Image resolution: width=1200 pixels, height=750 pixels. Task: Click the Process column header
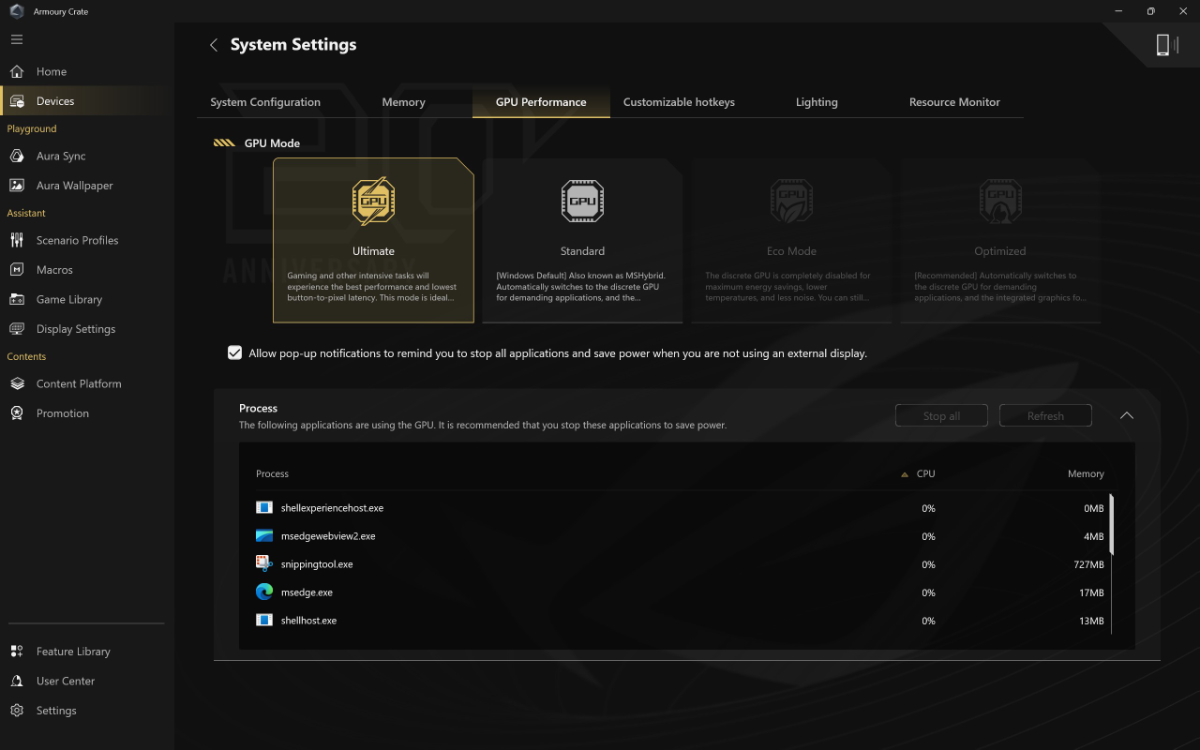coord(272,474)
